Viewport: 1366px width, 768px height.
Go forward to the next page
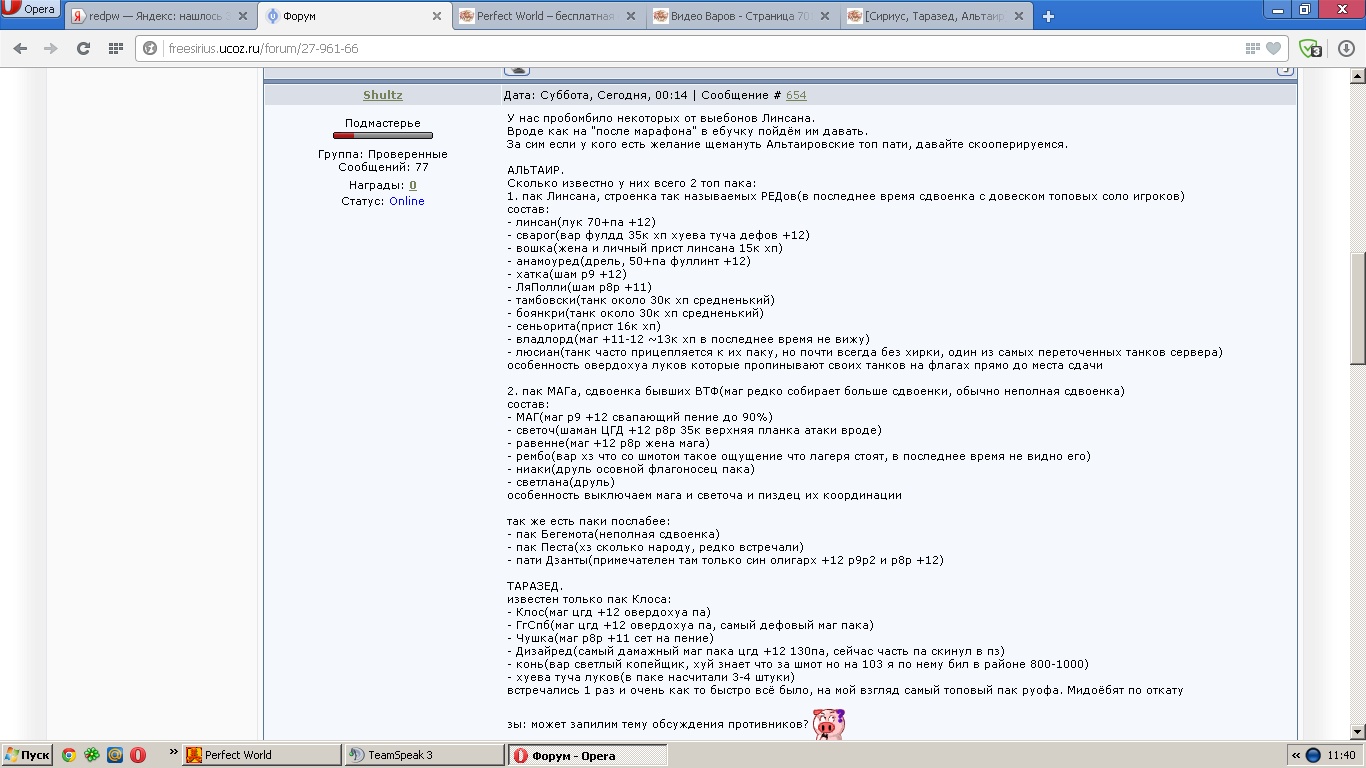(51, 48)
